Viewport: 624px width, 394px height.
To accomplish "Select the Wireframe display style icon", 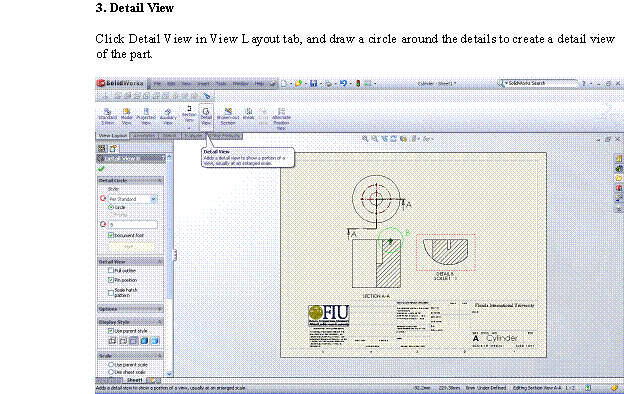I will [x=113, y=341].
